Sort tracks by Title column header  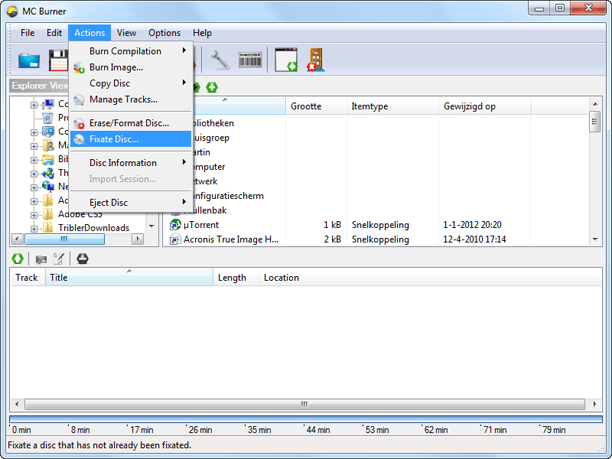point(129,278)
